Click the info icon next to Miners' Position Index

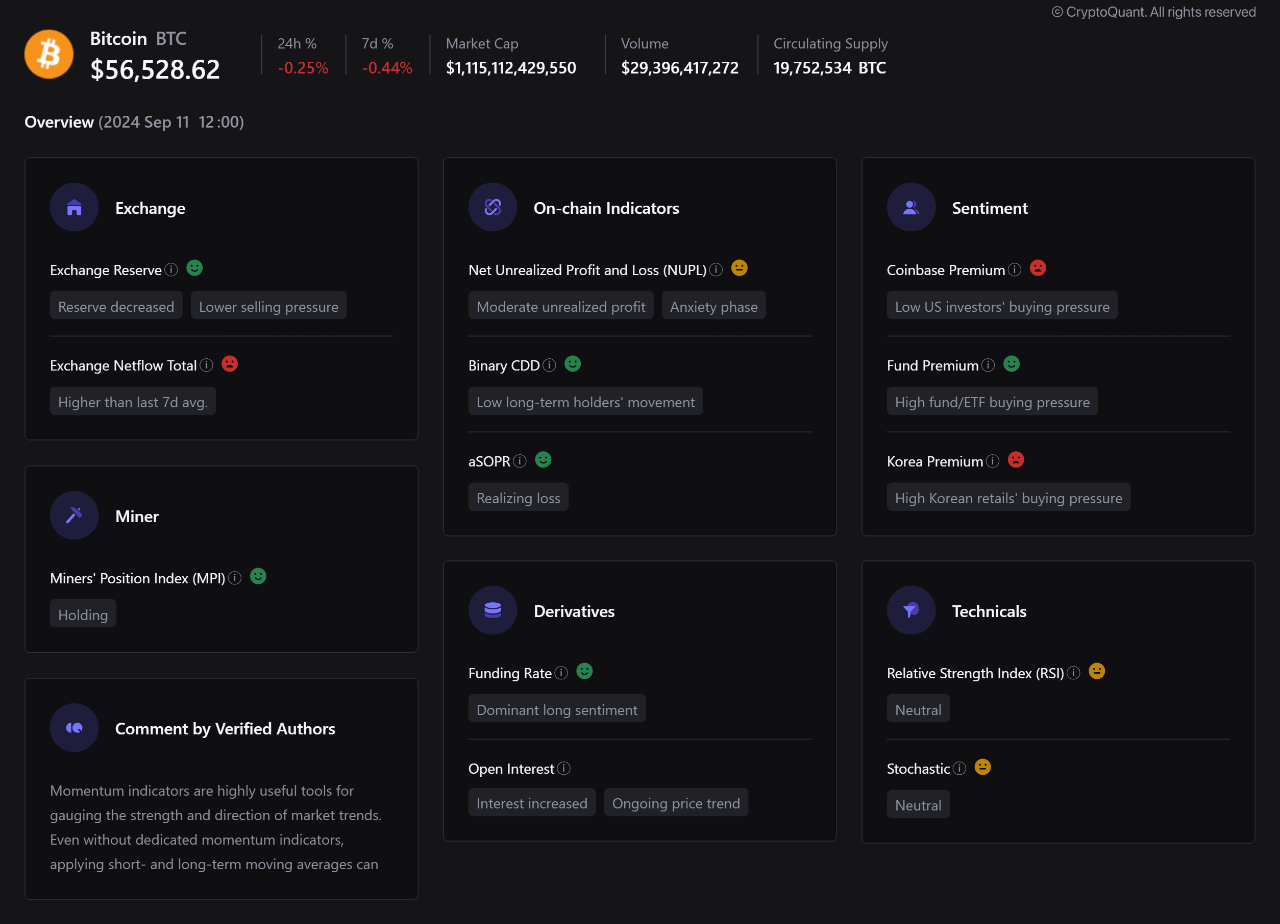[x=235, y=578]
